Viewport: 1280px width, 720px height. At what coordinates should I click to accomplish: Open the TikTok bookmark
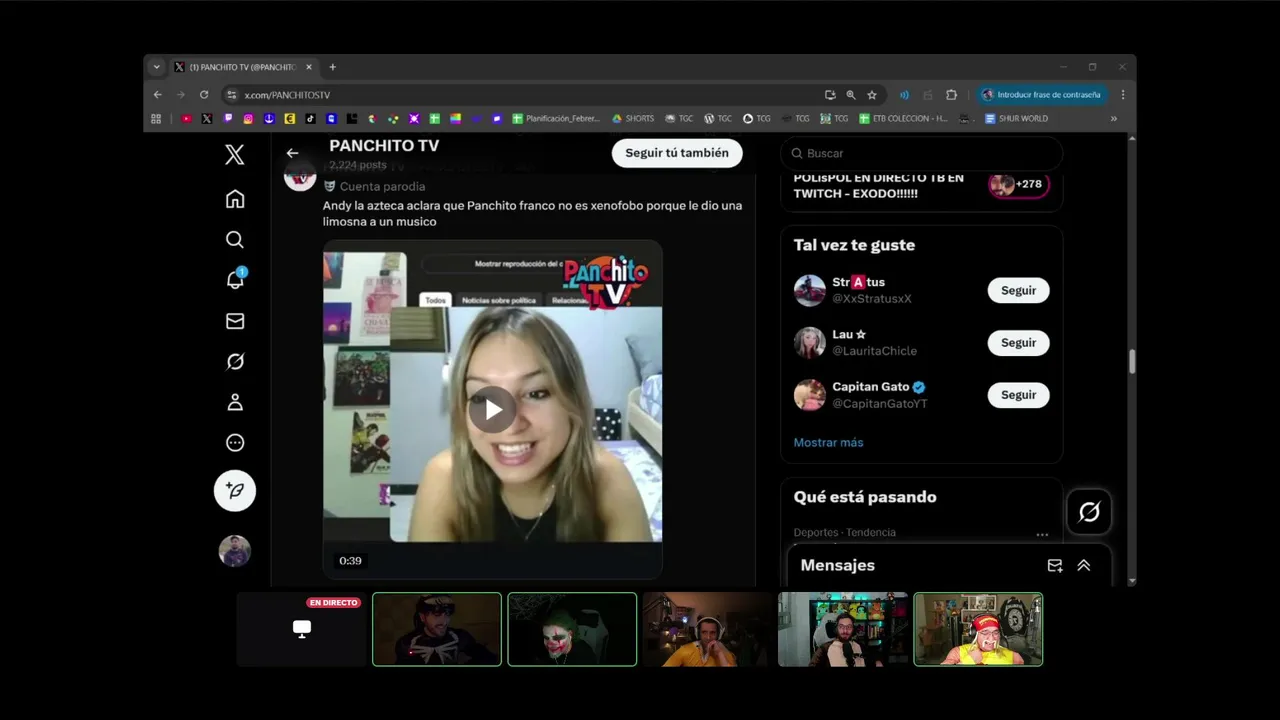pyautogui.click(x=310, y=118)
